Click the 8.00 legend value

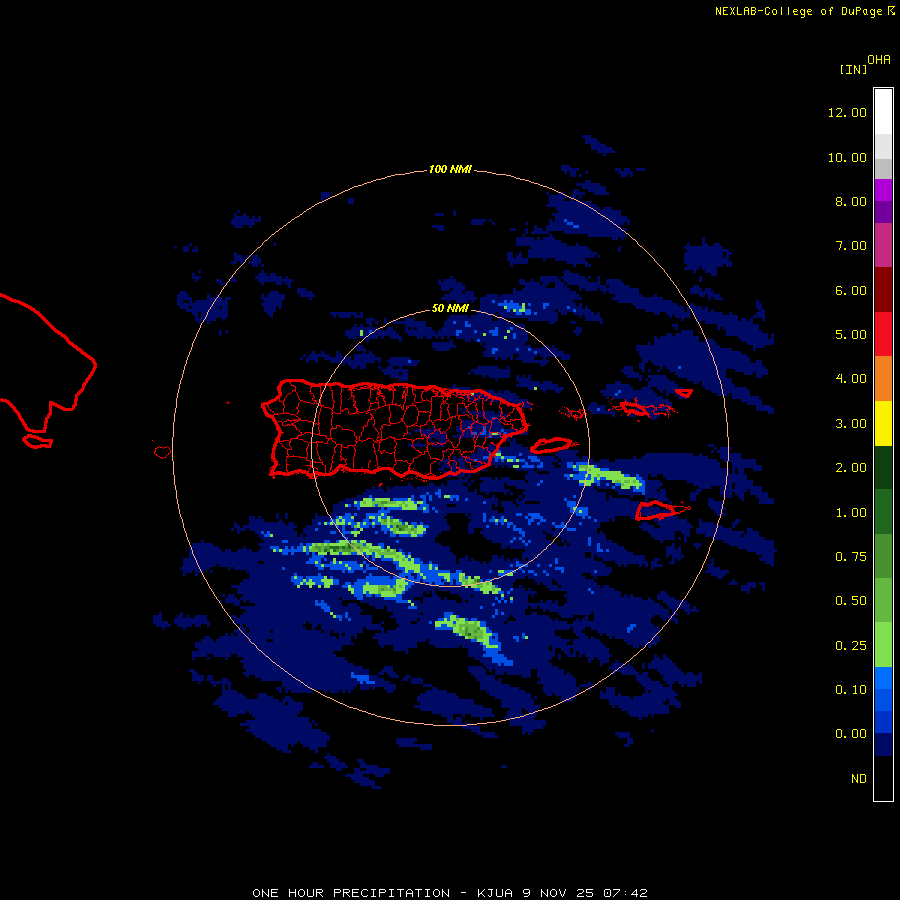pos(851,201)
